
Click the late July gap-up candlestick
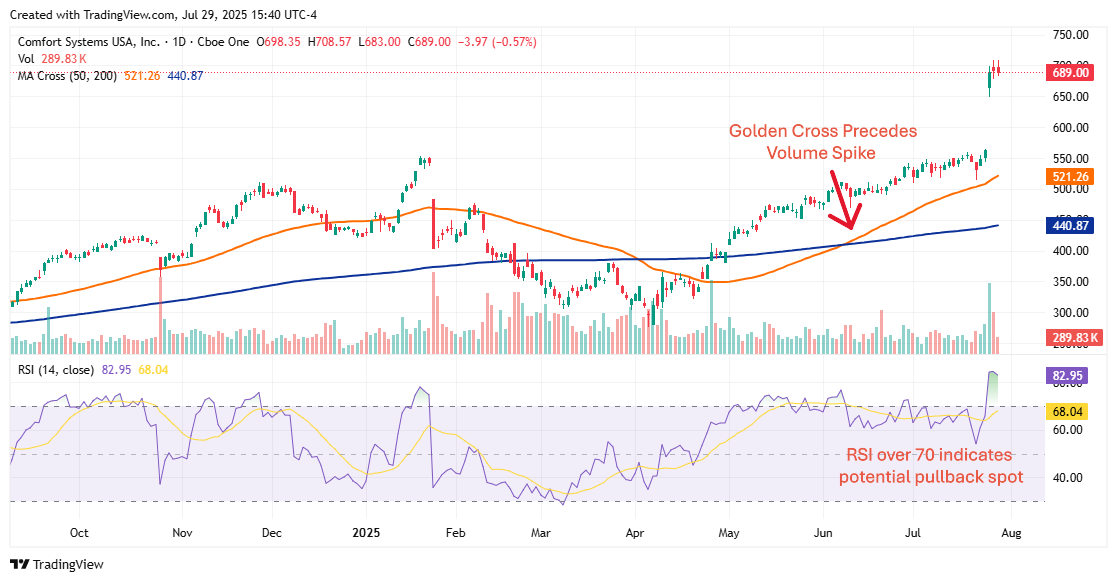point(989,82)
